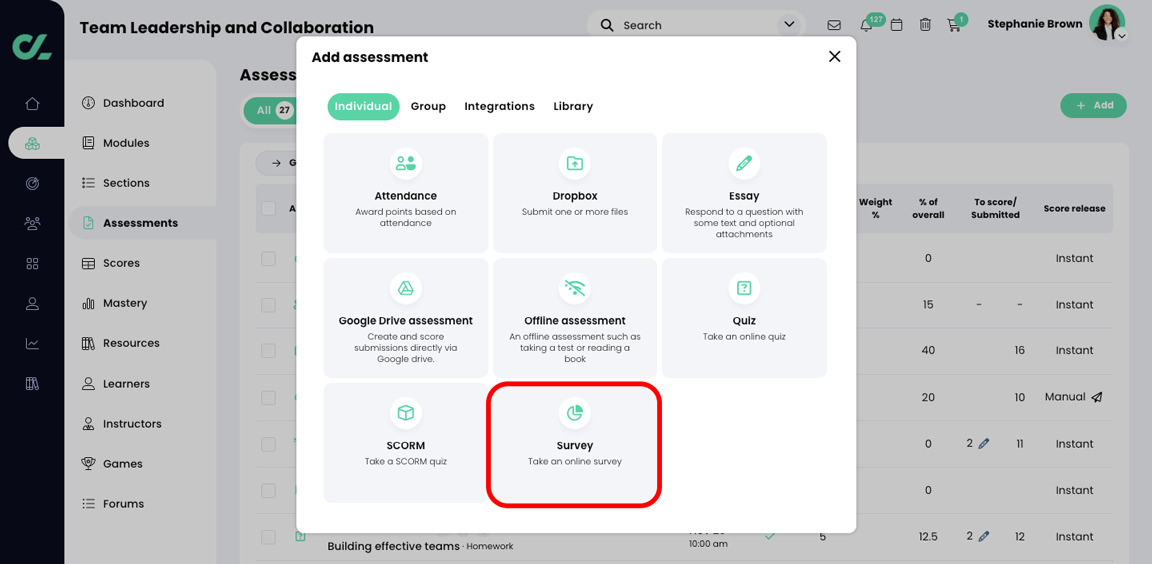
Task: Click the books resources icon in rail
Action: click(x=32, y=383)
